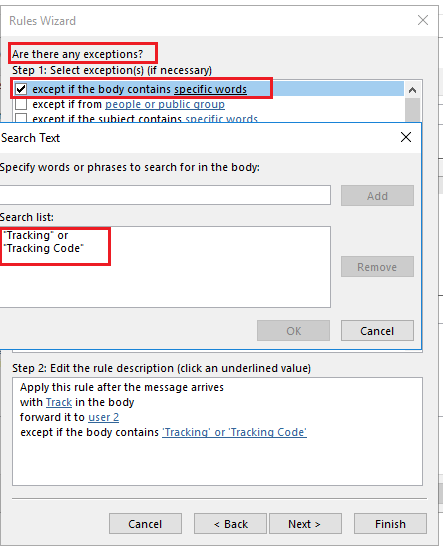The image size is (443, 548).
Task: Go to the previous step with Back
Action: click(x=231, y=524)
